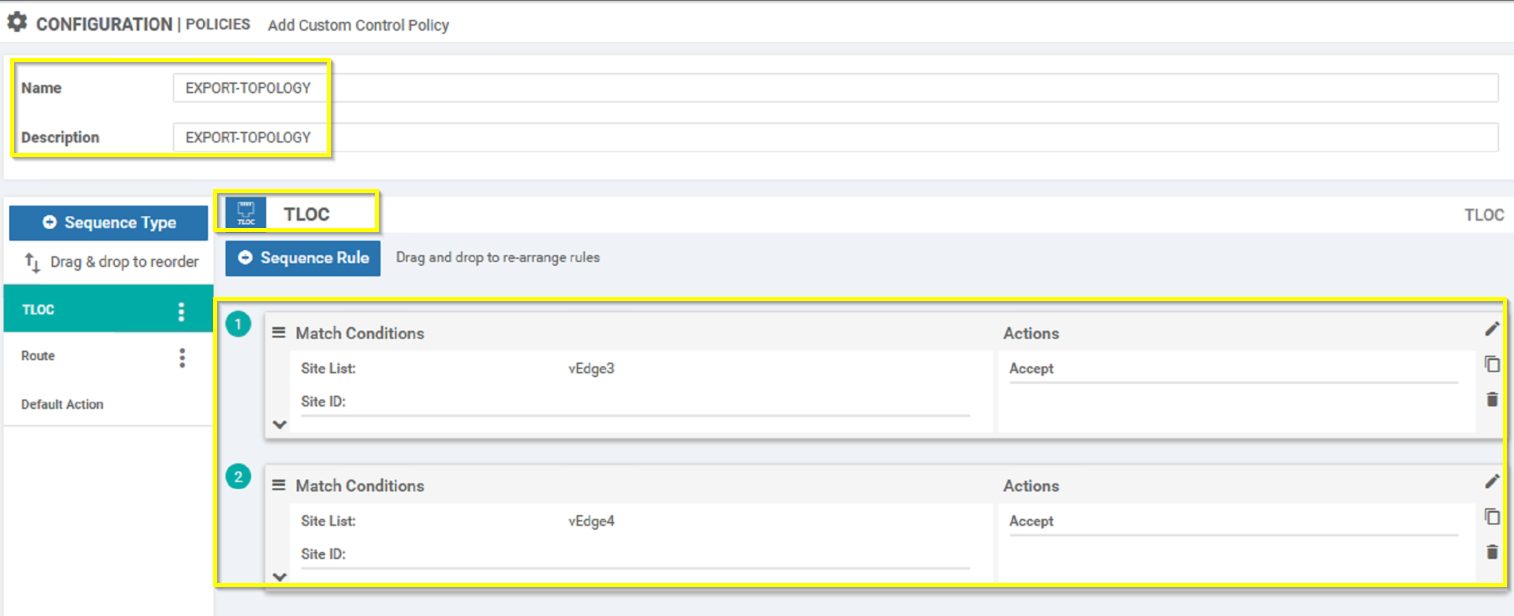1514x616 pixels.
Task: Delete rule 2 with the trash icon
Action: [x=1492, y=551]
